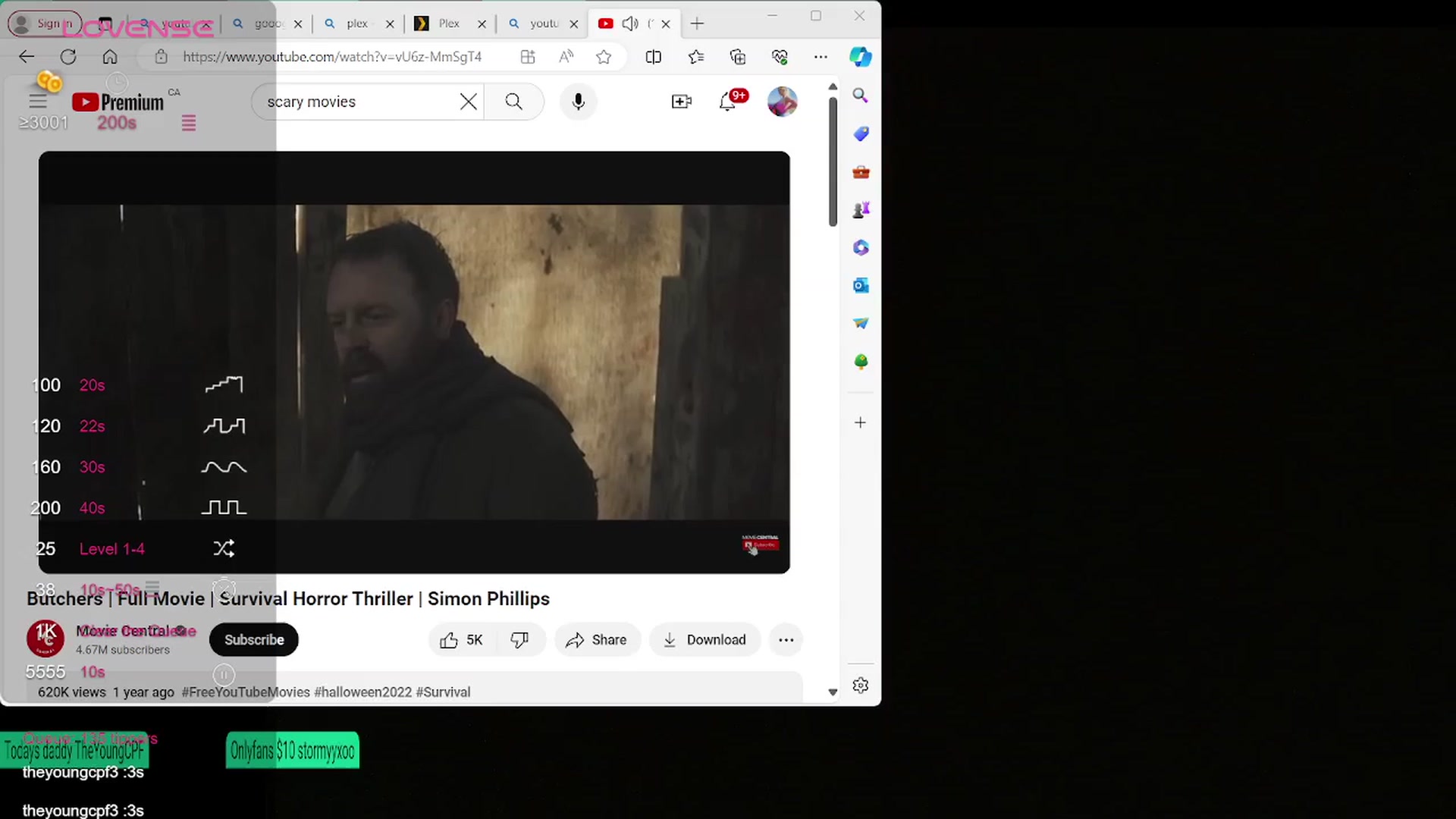The width and height of the screenshot is (1456, 819).
Task: Open more actions under the video
Action: 786,640
